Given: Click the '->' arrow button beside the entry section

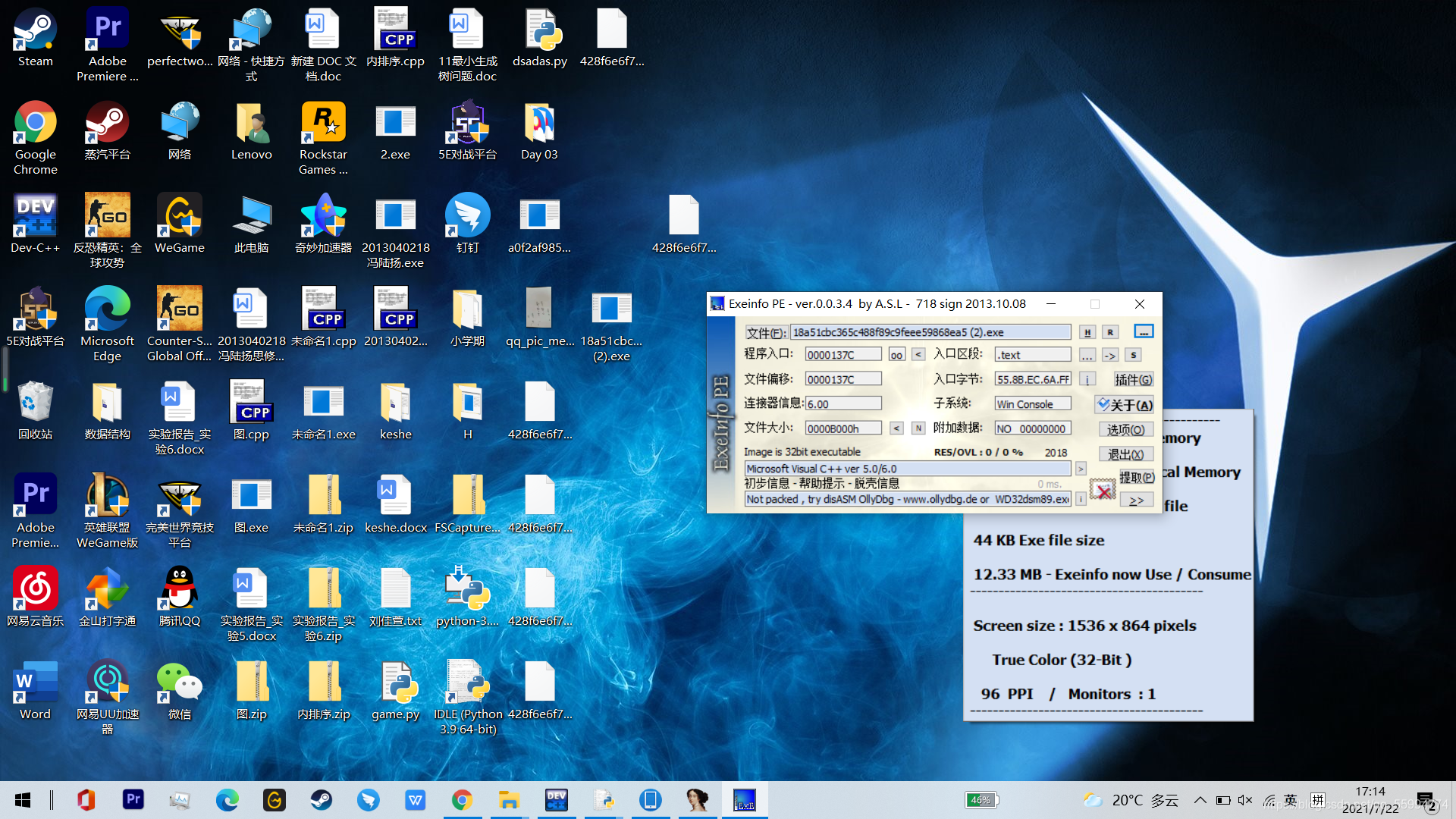Looking at the screenshot, I should click(1110, 355).
